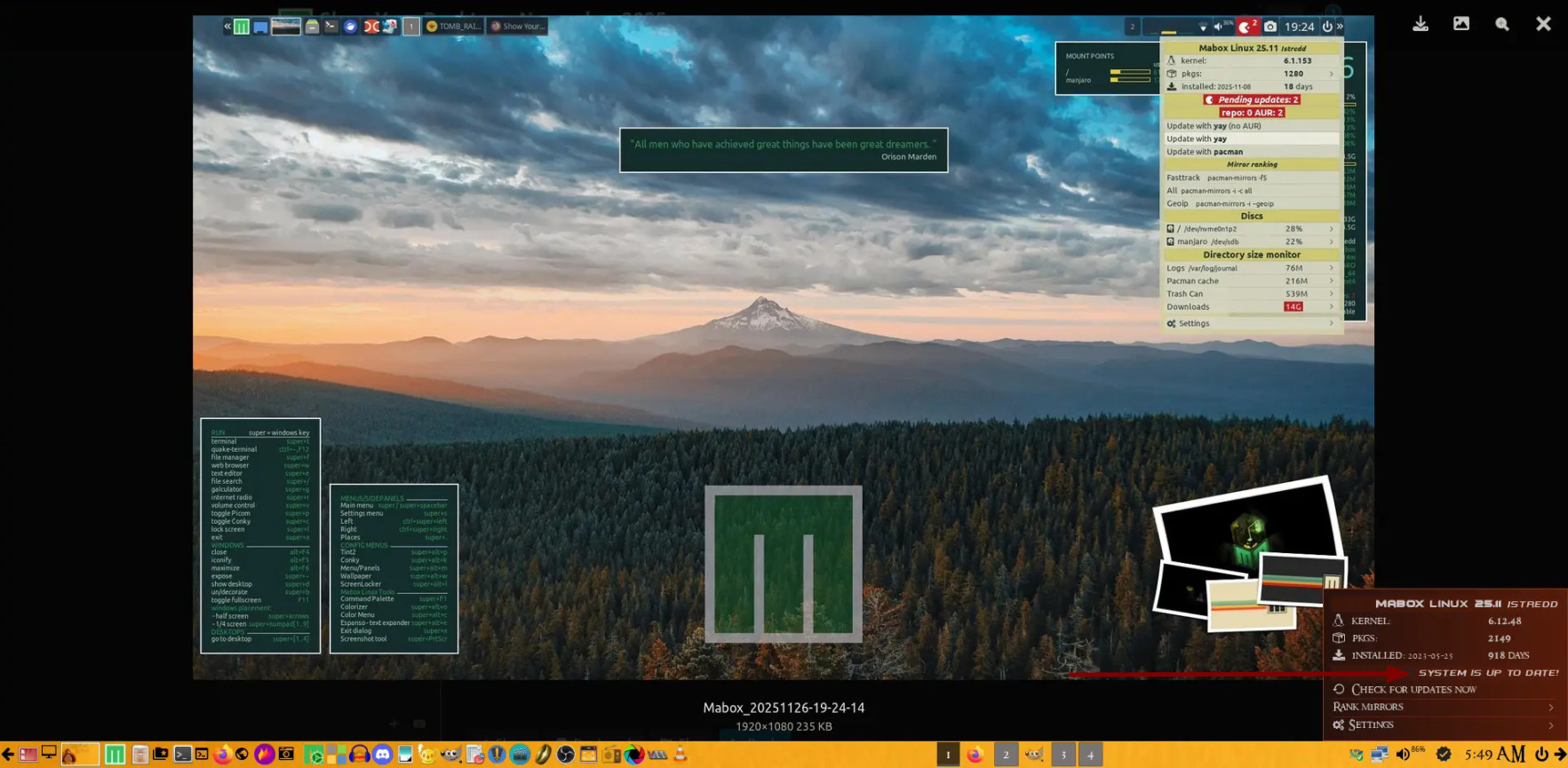The height and width of the screenshot is (768, 1568).
Task: Select Check for Updates Now
Action: (1413, 690)
